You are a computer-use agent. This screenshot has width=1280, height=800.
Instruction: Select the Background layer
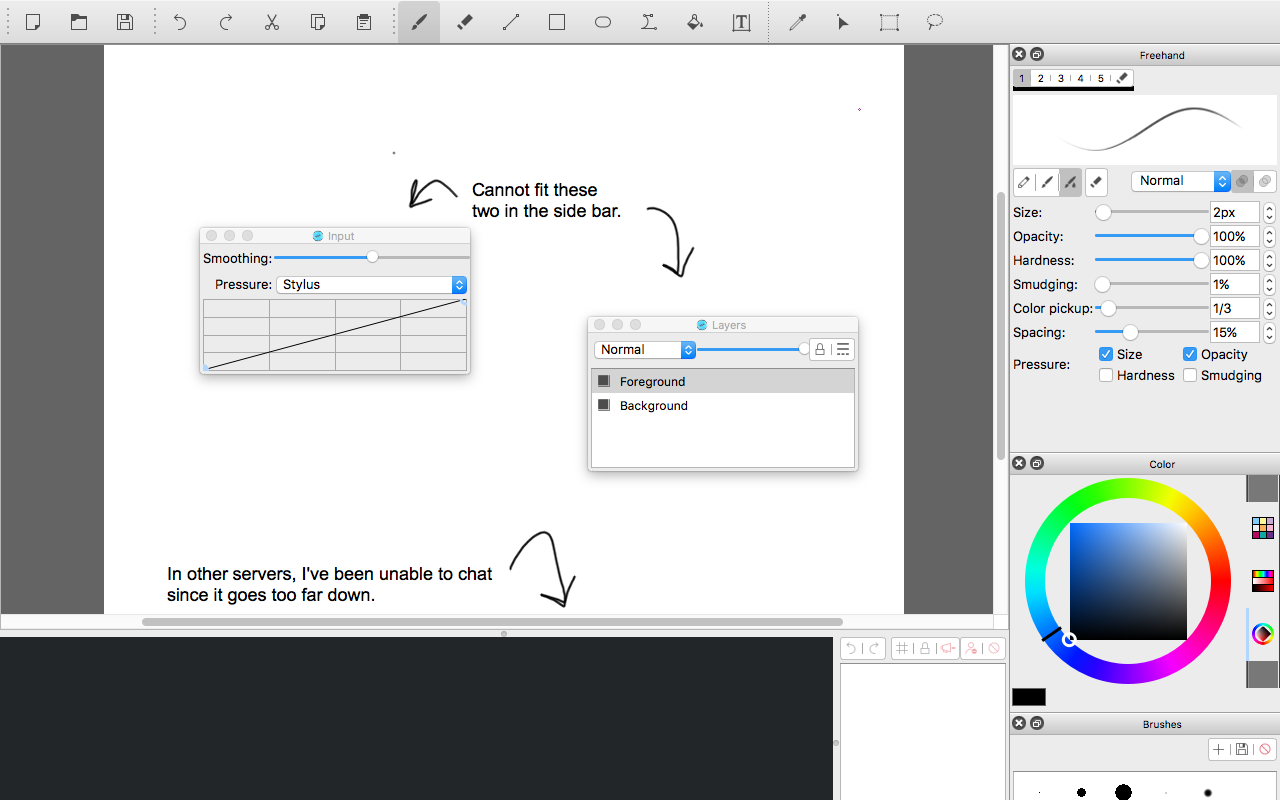click(723, 405)
